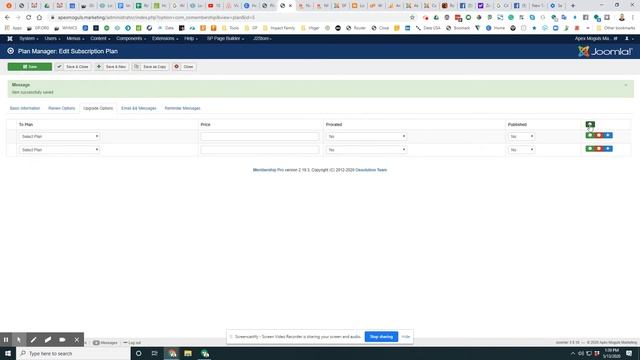Click red remove icon in second row

pos(599,149)
